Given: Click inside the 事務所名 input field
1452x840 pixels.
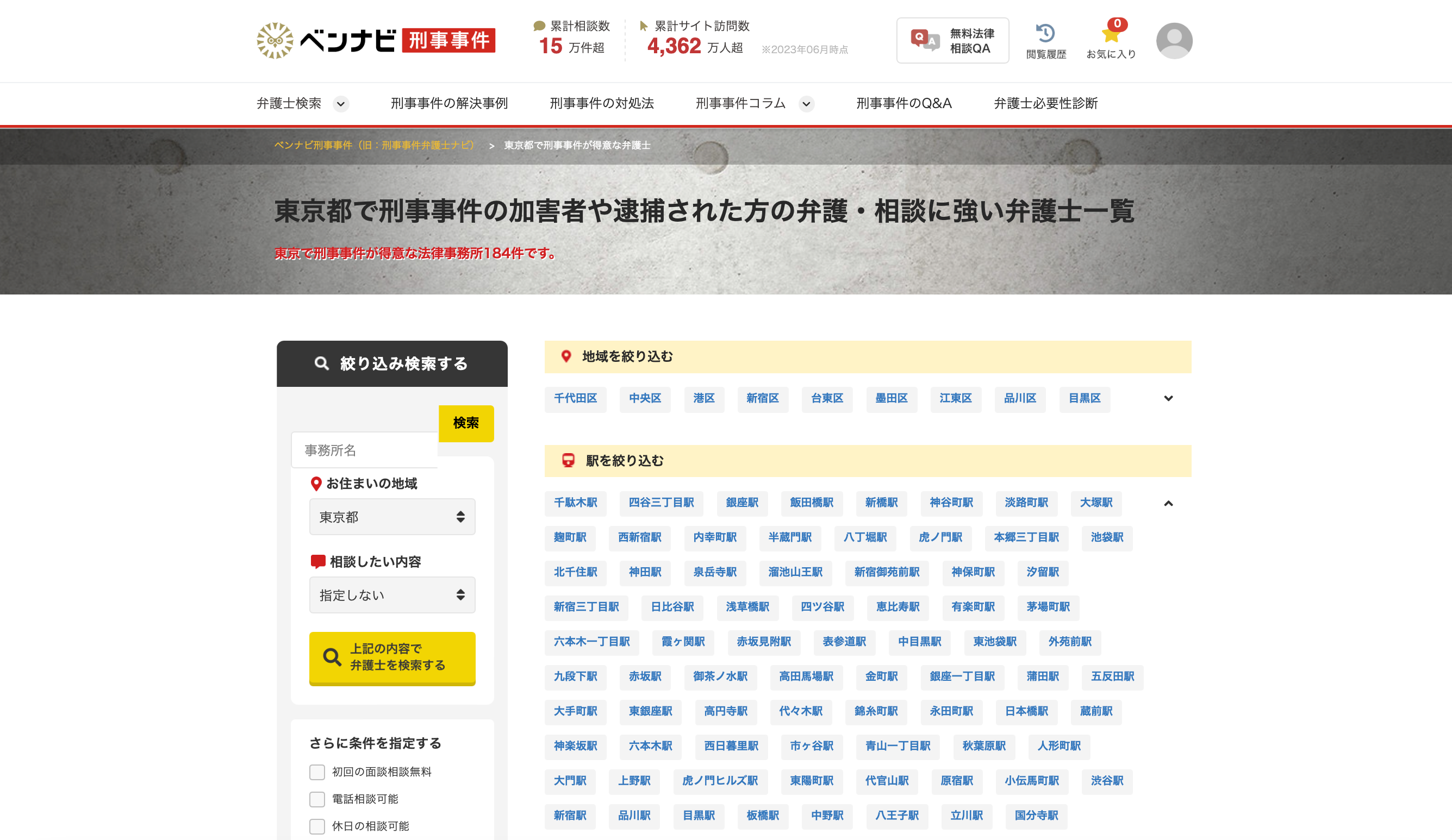Looking at the screenshot, I should (x=363, y=450).
